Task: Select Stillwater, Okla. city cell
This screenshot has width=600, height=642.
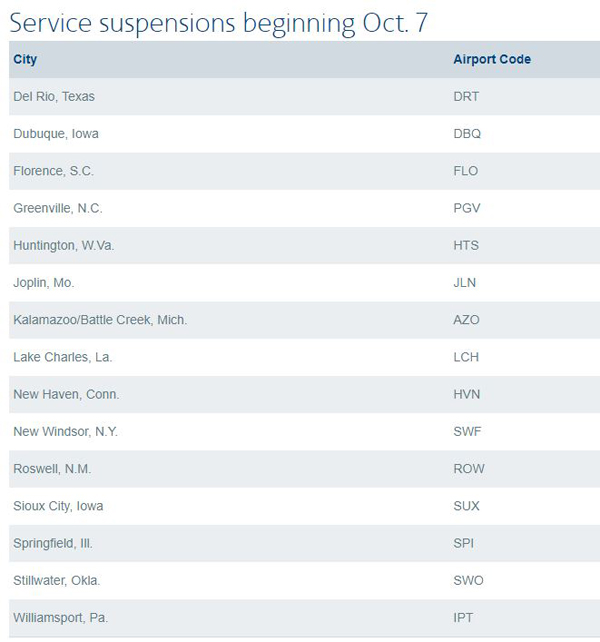Action: (x=57, y=581)
